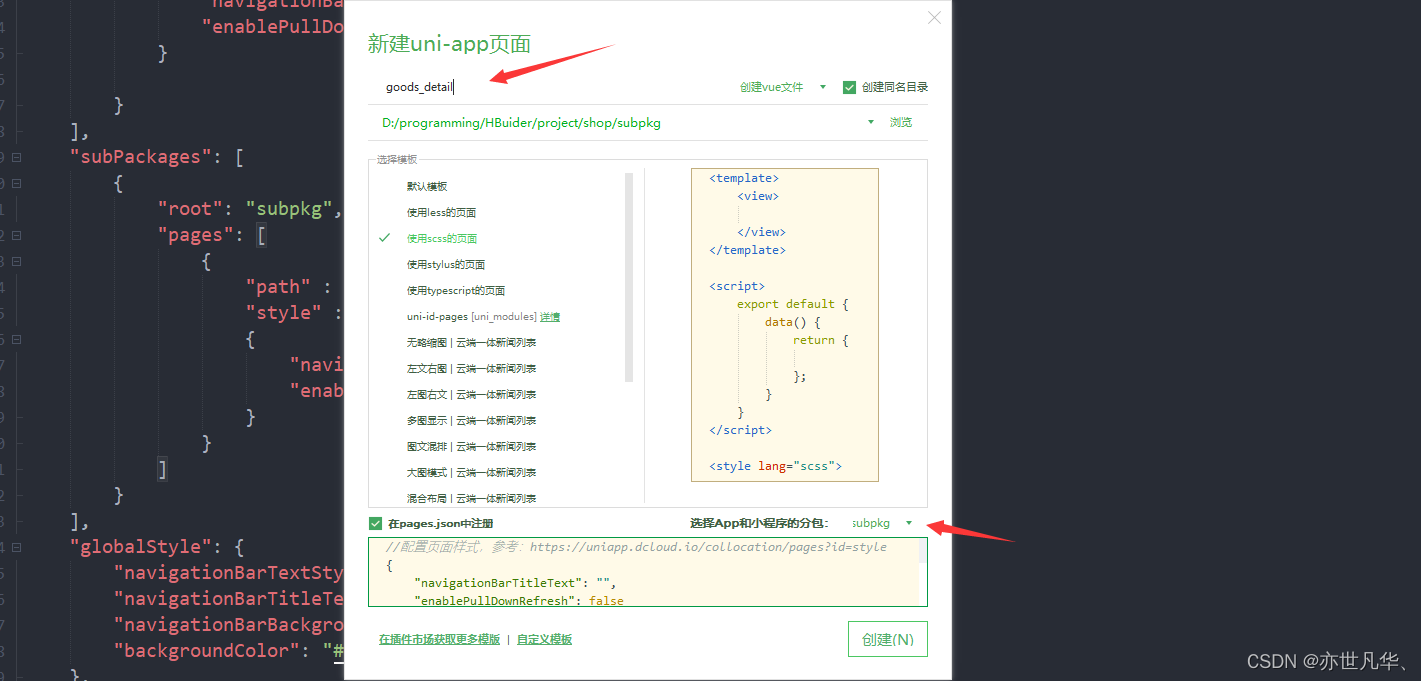The height and width of the screenshot is (681, 1421).
Task: Close the 新建uni-app页面 dialog with the X
Action: (x=934, y=18)
